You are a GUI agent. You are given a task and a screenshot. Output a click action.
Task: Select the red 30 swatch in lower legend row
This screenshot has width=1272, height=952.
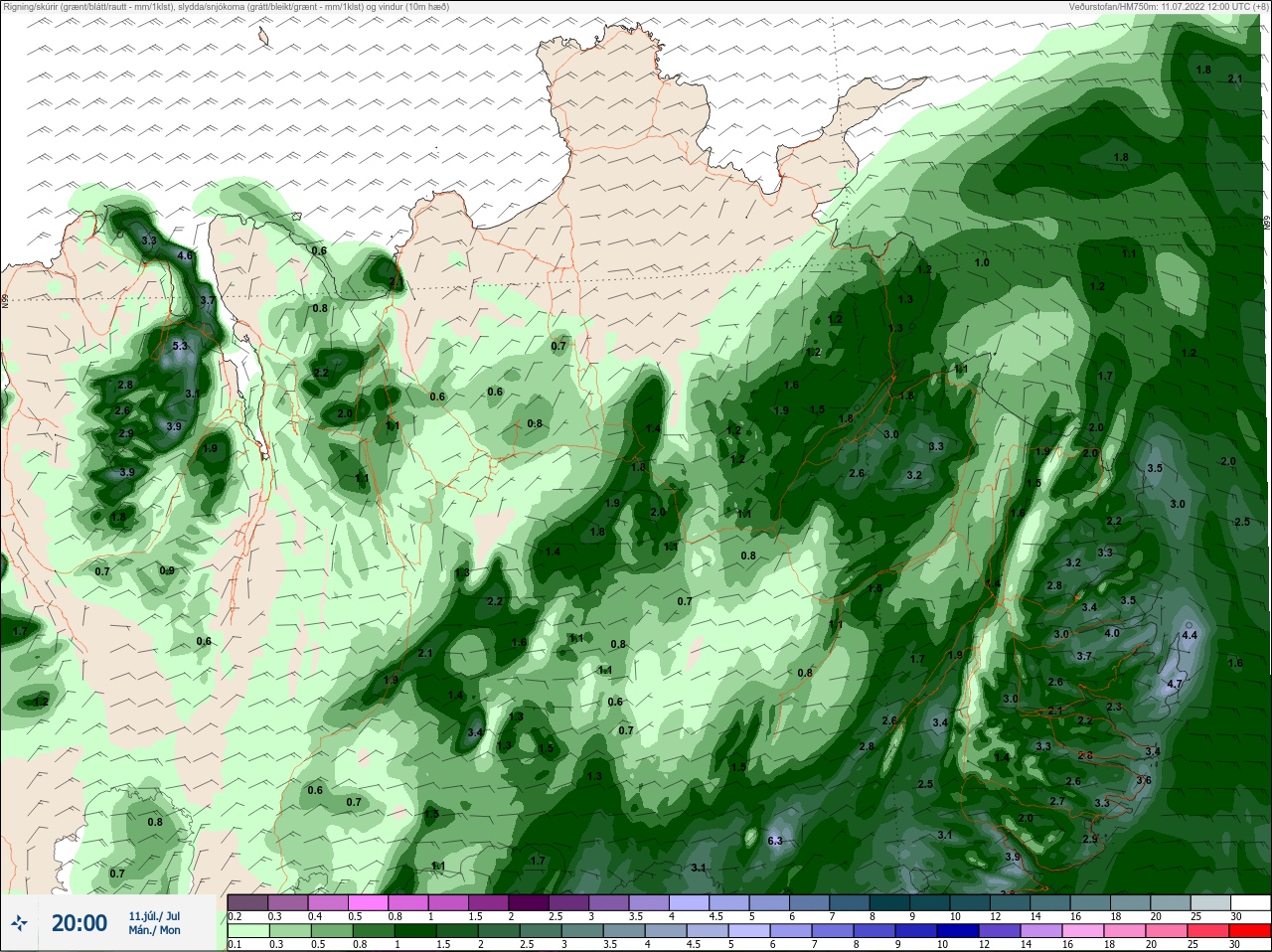pos(1250,931)
